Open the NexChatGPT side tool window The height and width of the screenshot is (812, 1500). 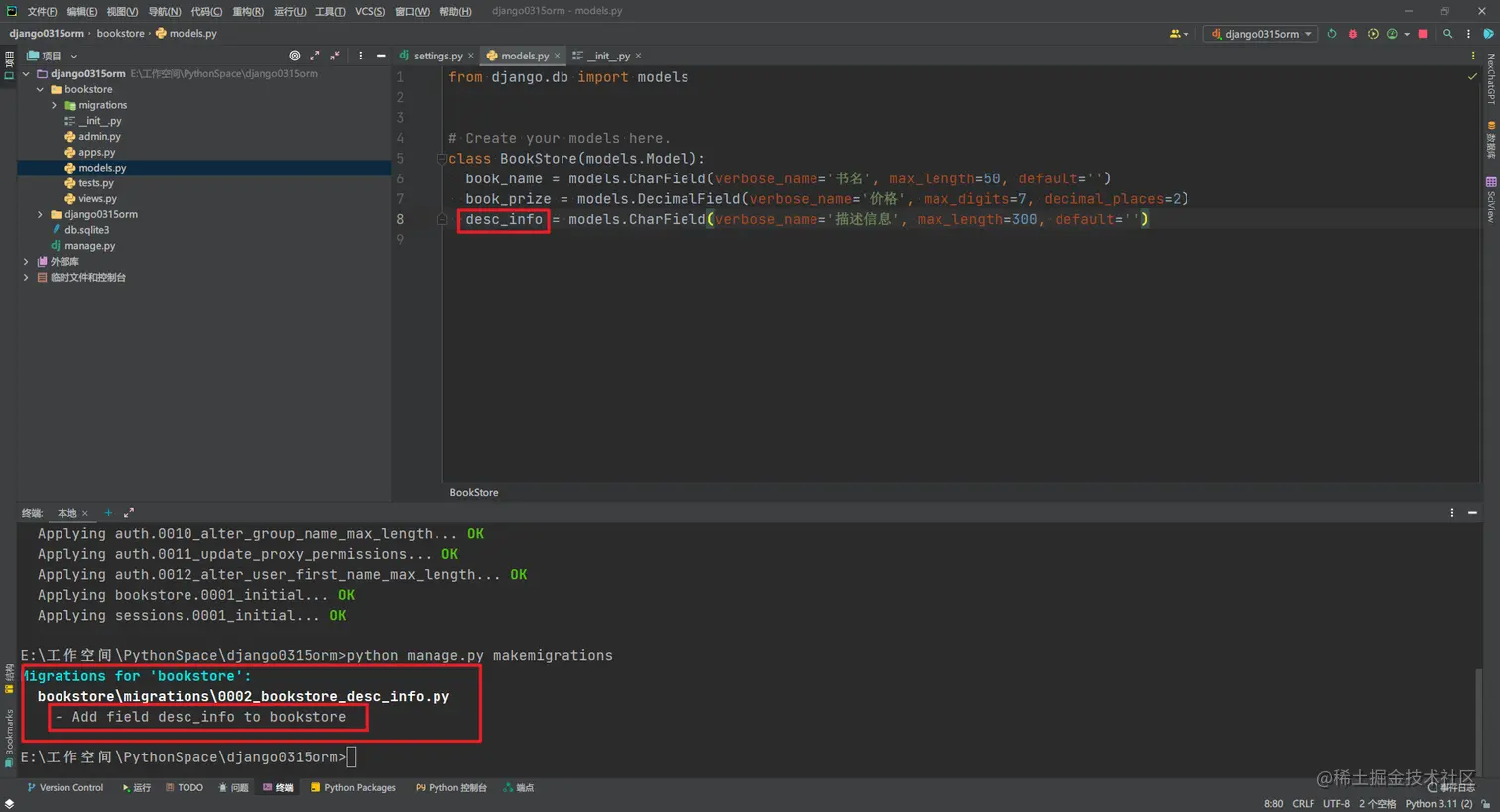click(1490, 79)
